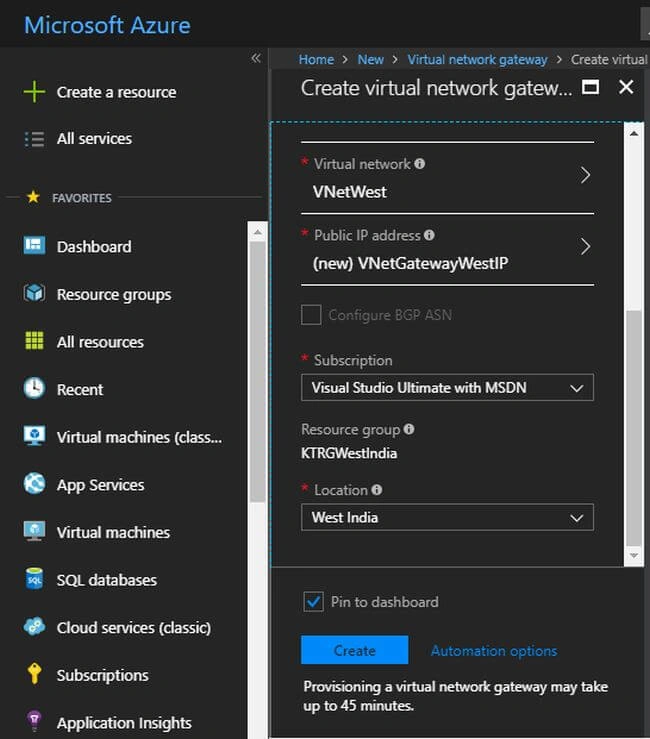Click the Application Insights bulb icon
The height and width of the screenshot is (739, 650).
34,722
